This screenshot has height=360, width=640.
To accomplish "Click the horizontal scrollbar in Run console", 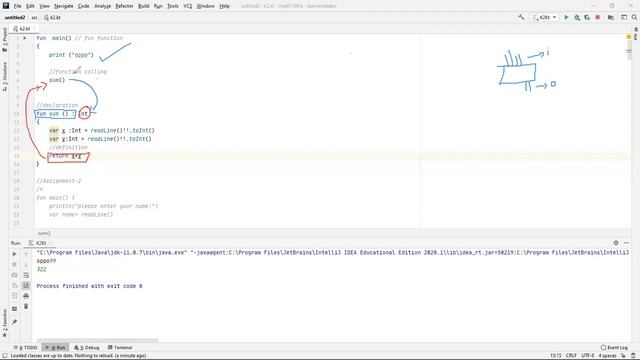I will tap(97, 340).
